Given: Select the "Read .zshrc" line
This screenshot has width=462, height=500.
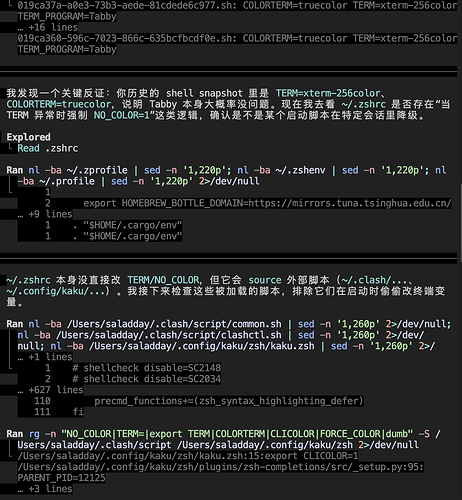Looking at the screenshot, I should [x=48, y=148].
